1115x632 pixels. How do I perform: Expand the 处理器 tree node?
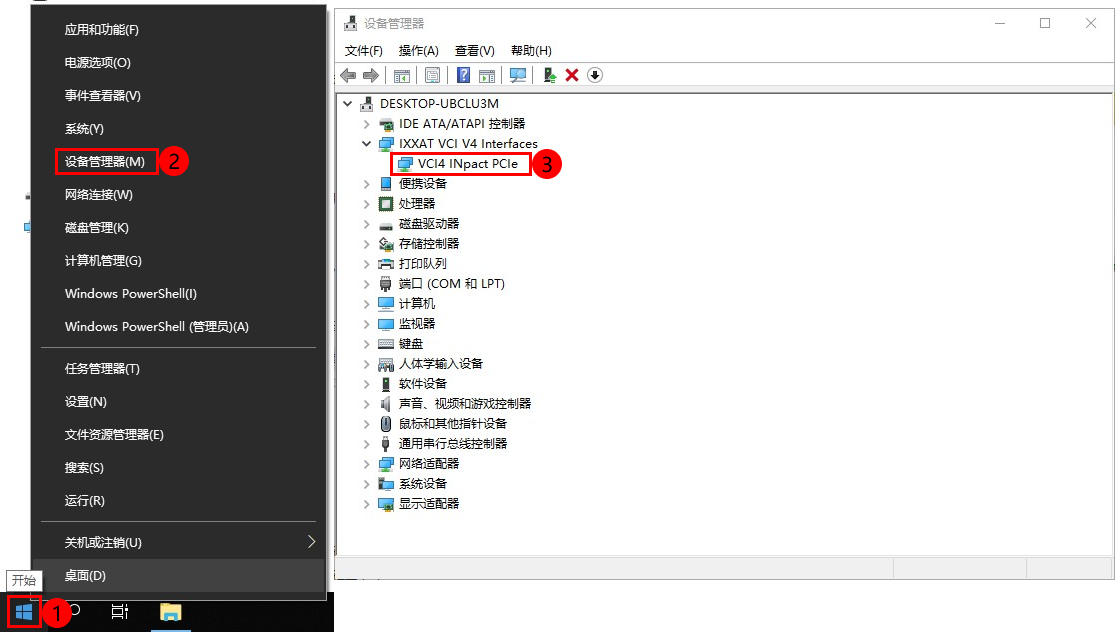(x=365, y=203)
